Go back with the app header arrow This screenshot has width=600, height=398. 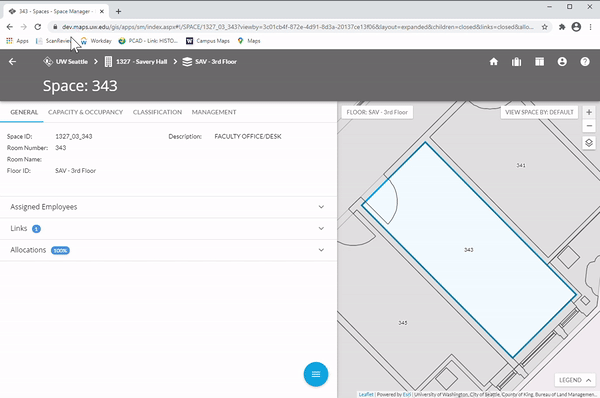12,62
